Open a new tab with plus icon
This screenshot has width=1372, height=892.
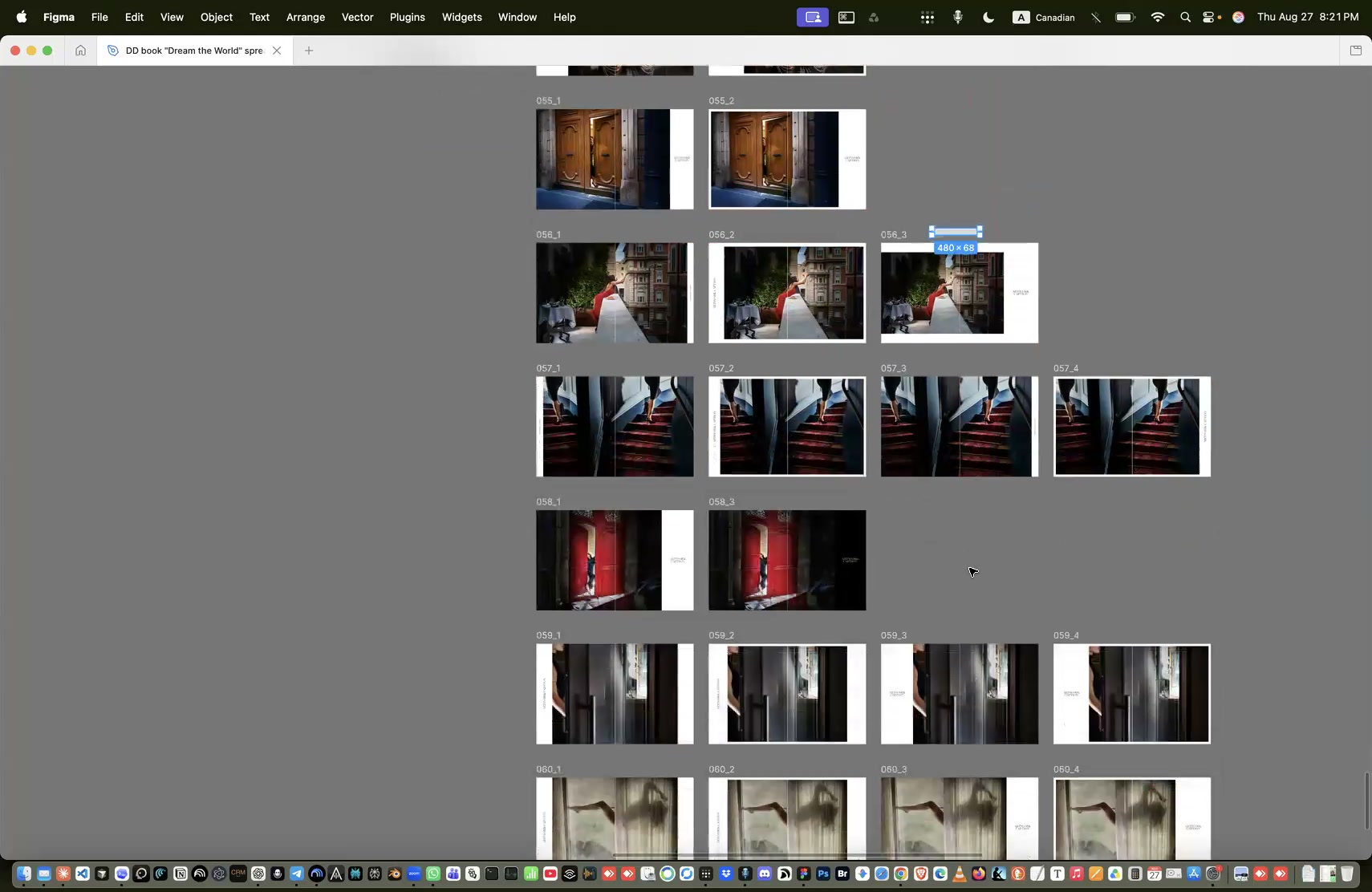309,51
